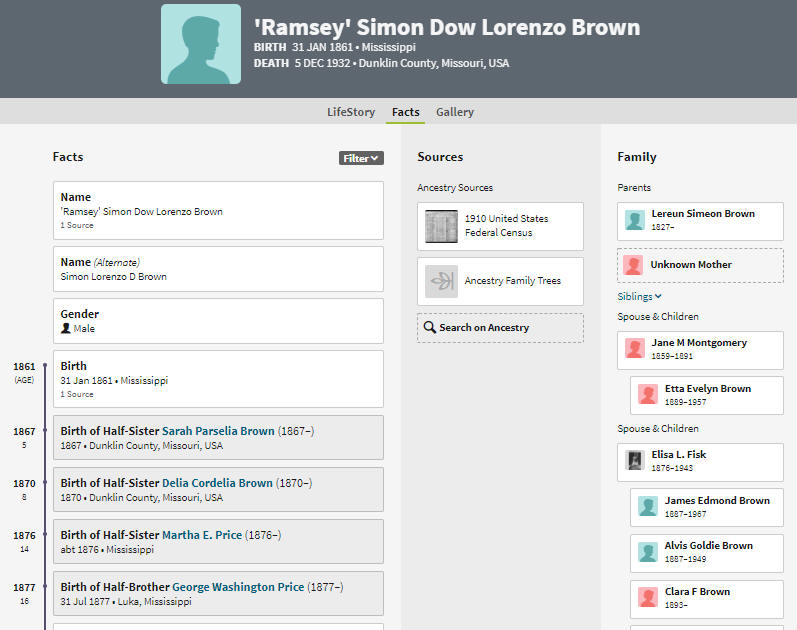The height and width of the screenshot is (630, 797).
Task: Open the Filter dropdown in Facts
Action: point(361,158)
